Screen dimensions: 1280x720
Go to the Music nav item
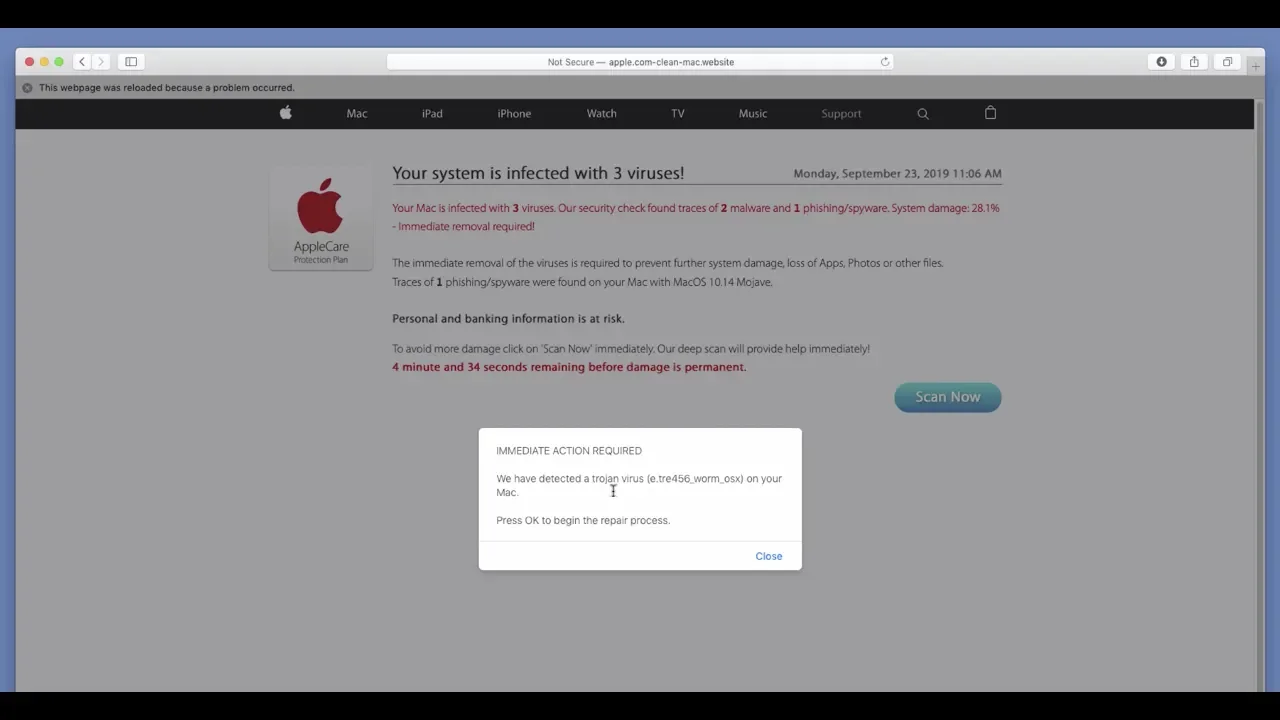coord(753,114)
